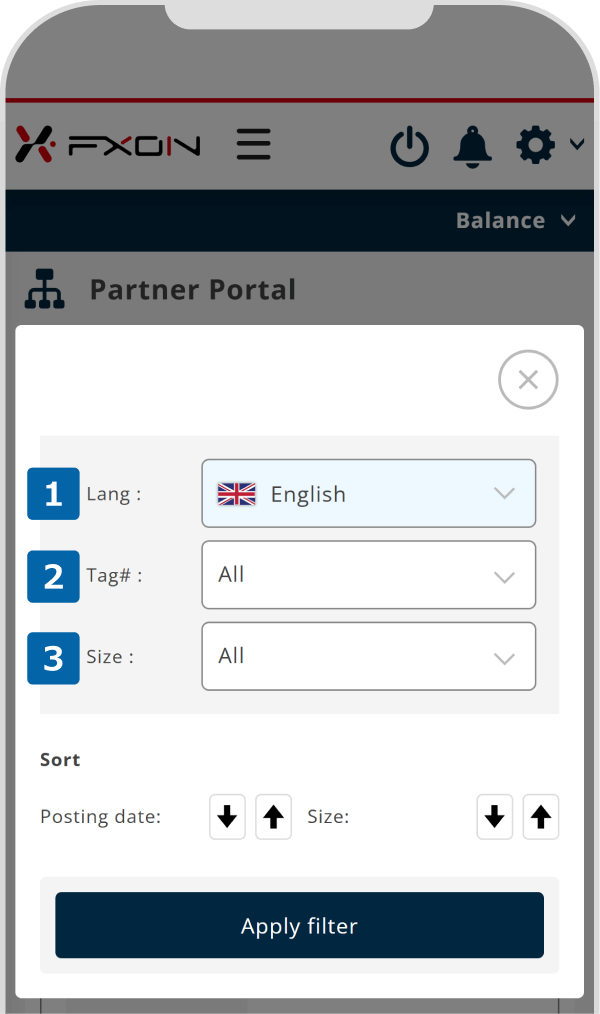Screen dimensions: 600x1014
Task: Open the settings gear icon
Action: (x=535, y=146)
